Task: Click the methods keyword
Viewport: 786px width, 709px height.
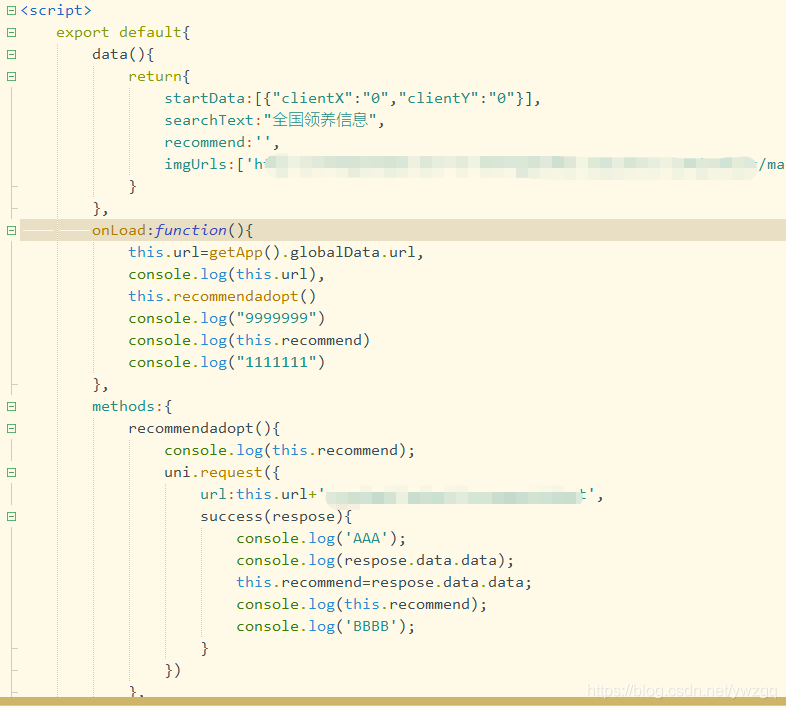Action: tap(123, 407)
